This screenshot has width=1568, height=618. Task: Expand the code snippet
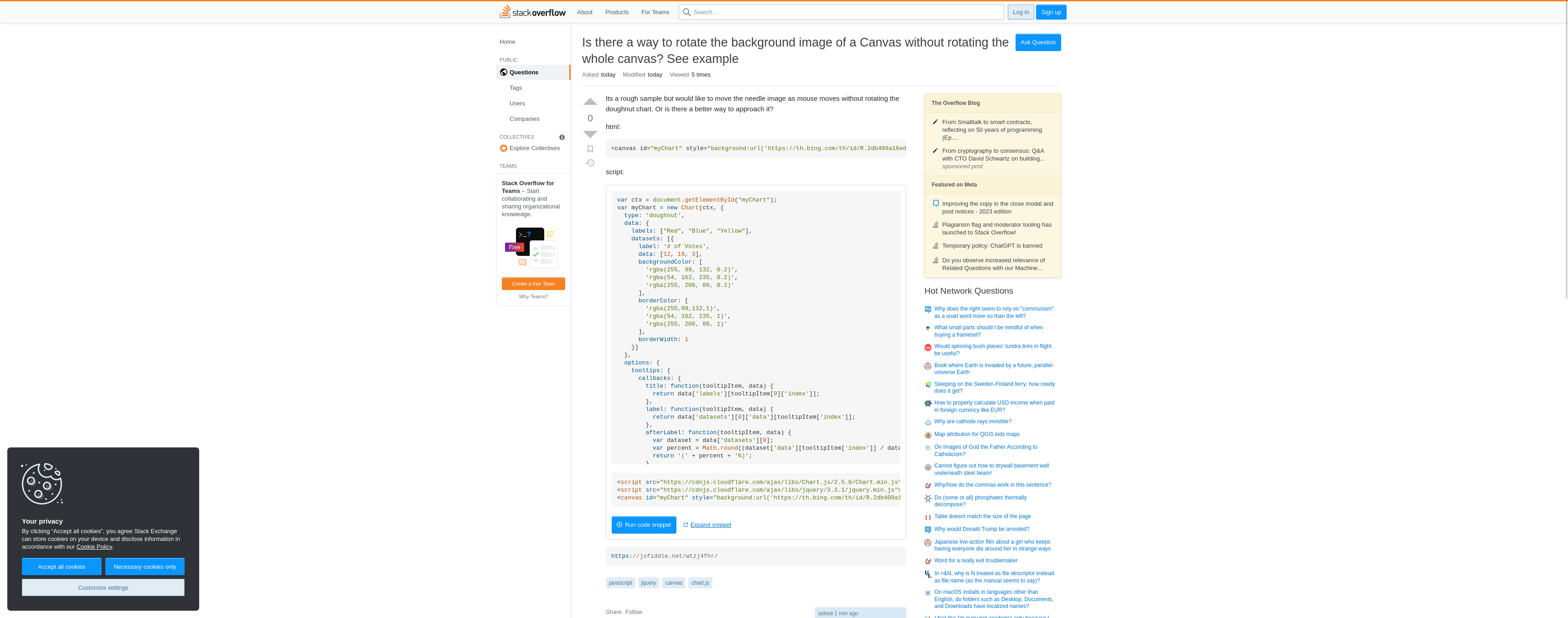point(710,525)
